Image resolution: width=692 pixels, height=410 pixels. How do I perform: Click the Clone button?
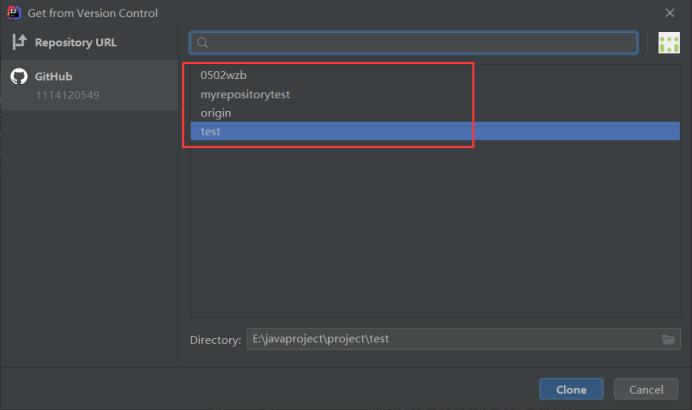[x=571, y=389]
